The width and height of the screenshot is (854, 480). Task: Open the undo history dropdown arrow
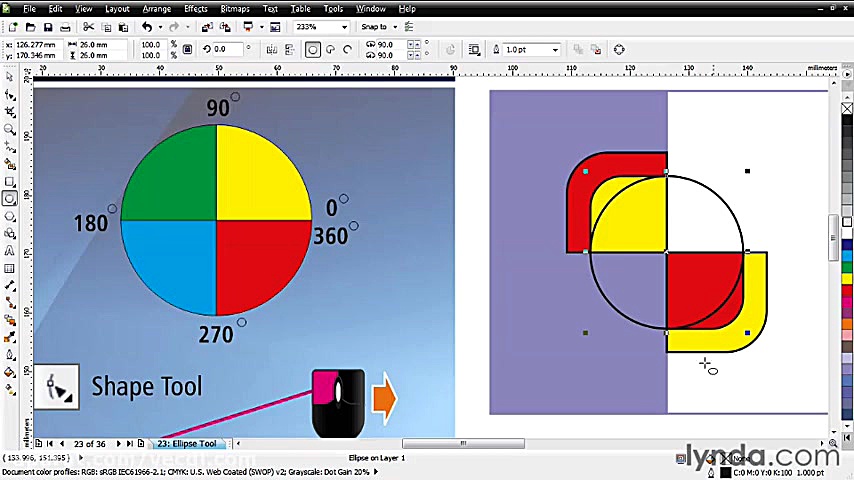click(160, 27)
